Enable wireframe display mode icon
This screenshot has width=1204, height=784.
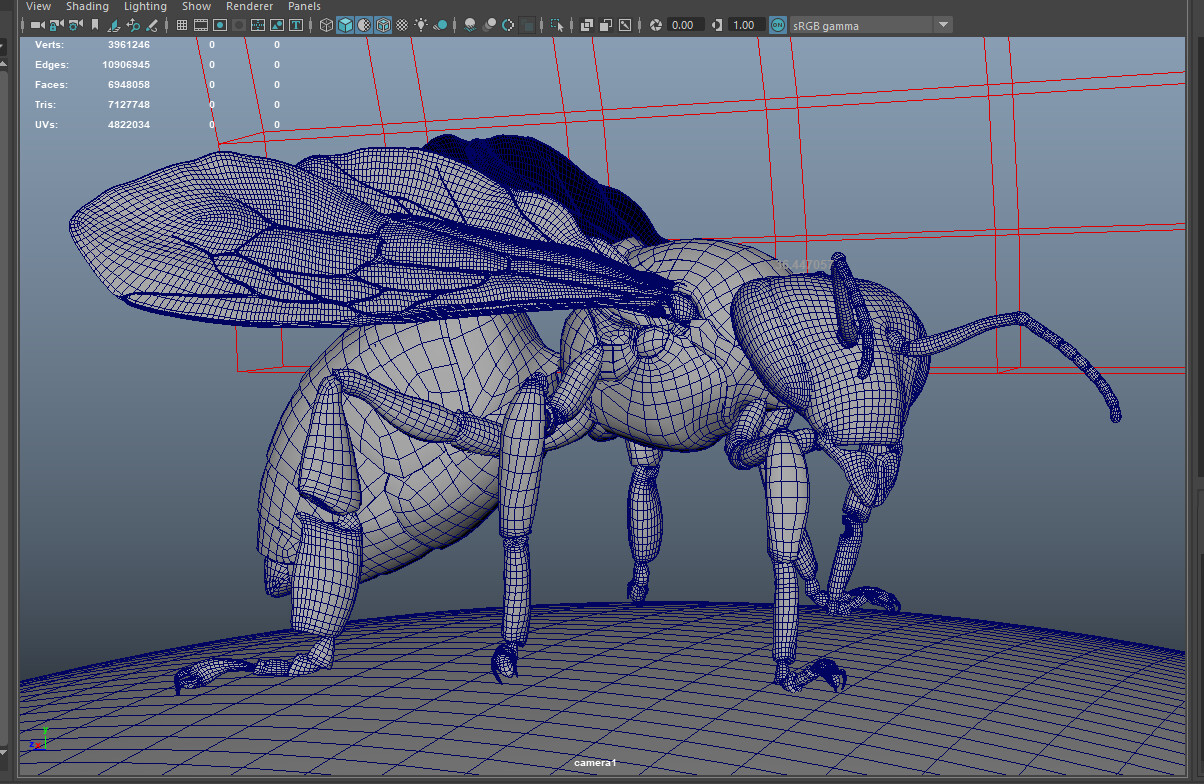pyautogui.click(x=326, y=25)
